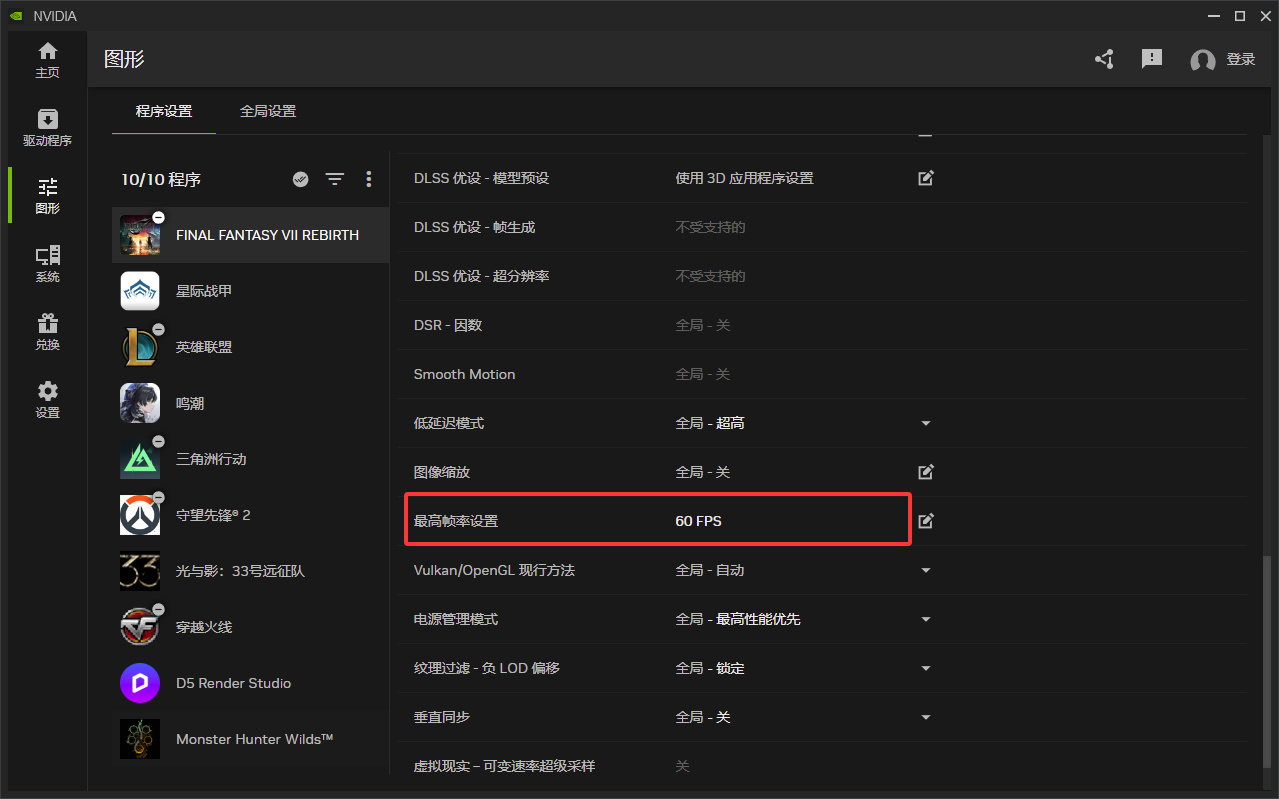Select FINAL FANTASY VII REBIRTH program
Viewport: 1279px width, 799px height.
[250, 235]
